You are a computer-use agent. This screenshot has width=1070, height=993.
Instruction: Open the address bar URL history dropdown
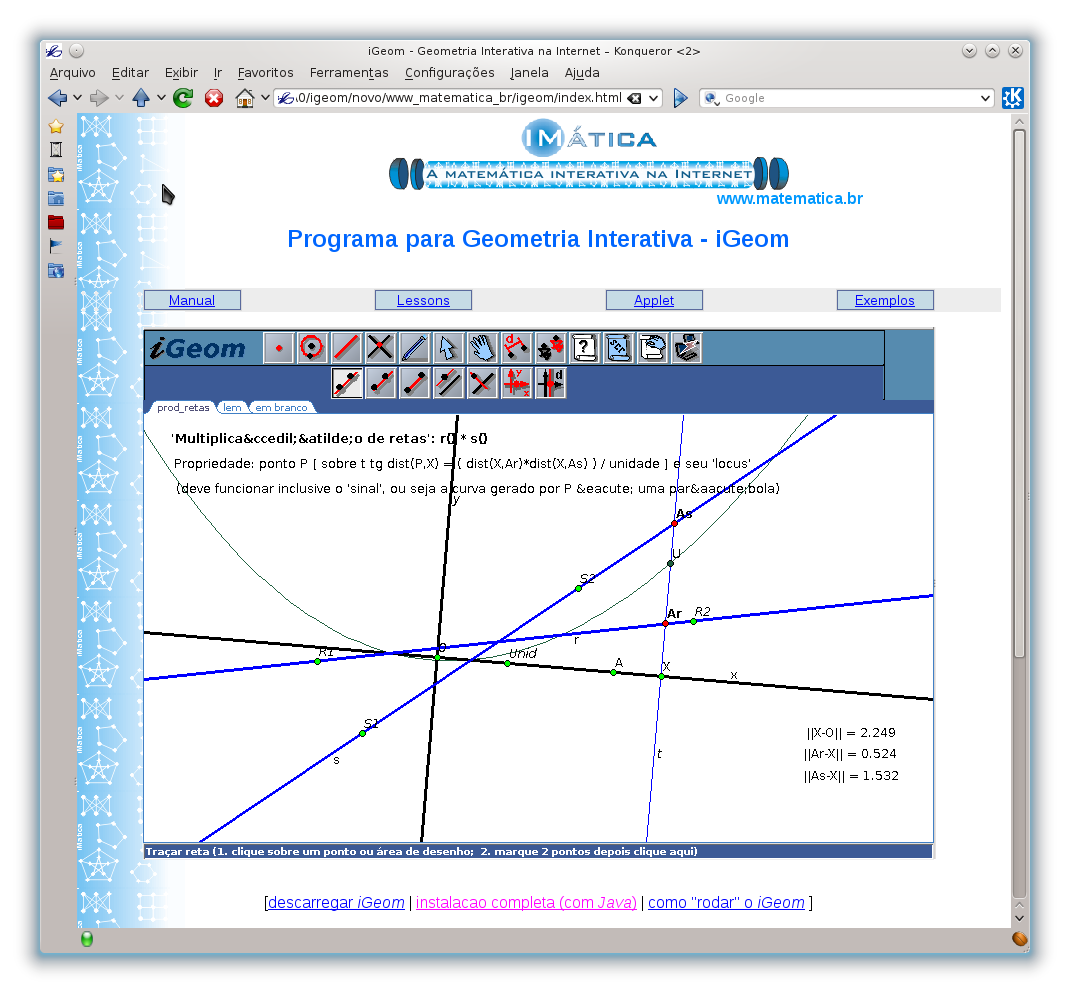pyautogui.click(x=654, y=98)
